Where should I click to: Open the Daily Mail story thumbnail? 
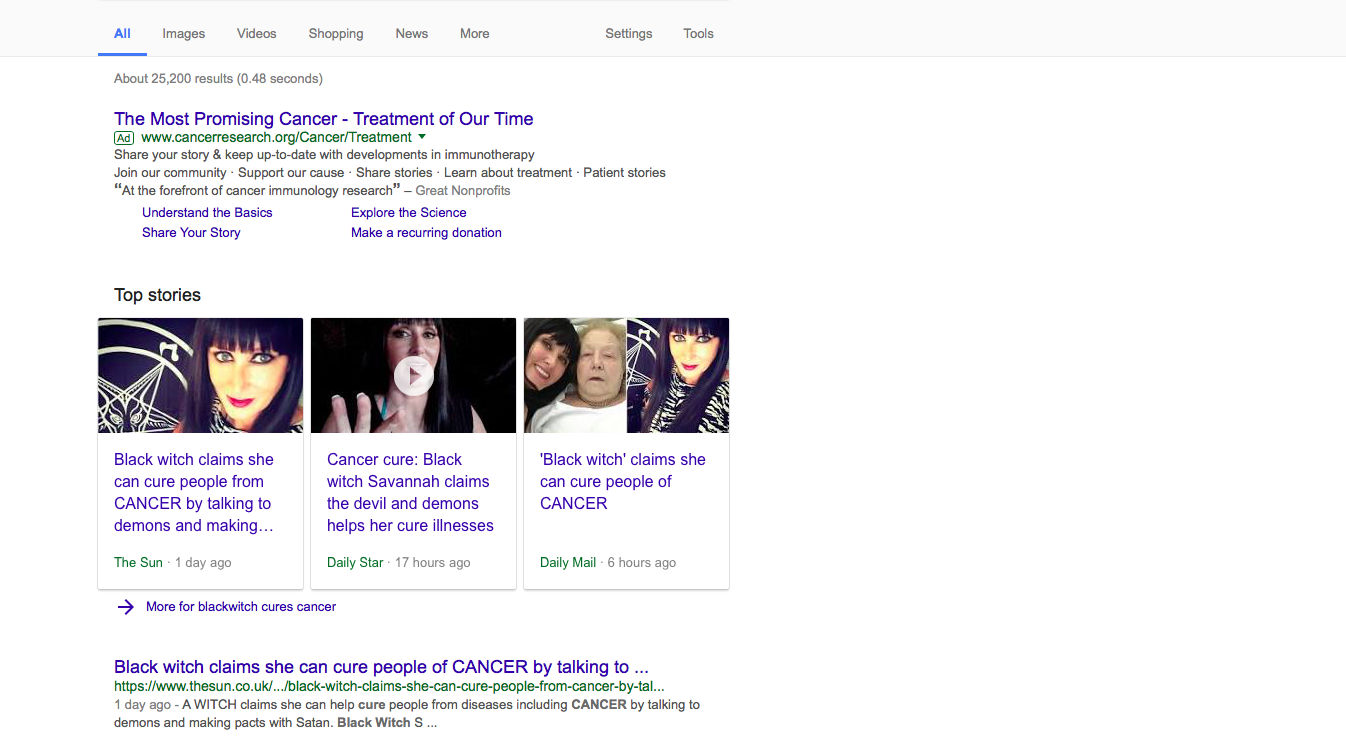click(x=626, y=375)
